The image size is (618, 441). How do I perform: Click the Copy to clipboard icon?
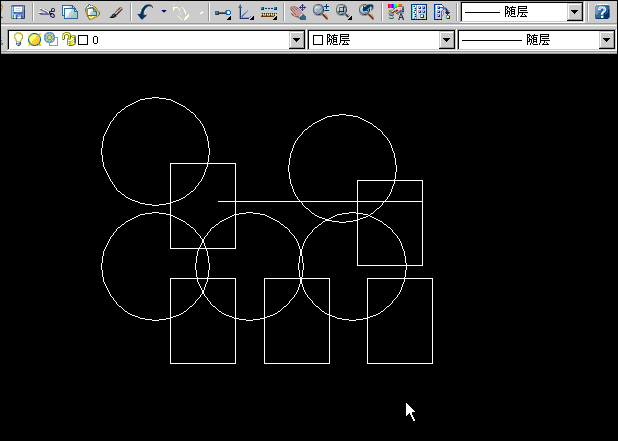click(x=70, y=12)
